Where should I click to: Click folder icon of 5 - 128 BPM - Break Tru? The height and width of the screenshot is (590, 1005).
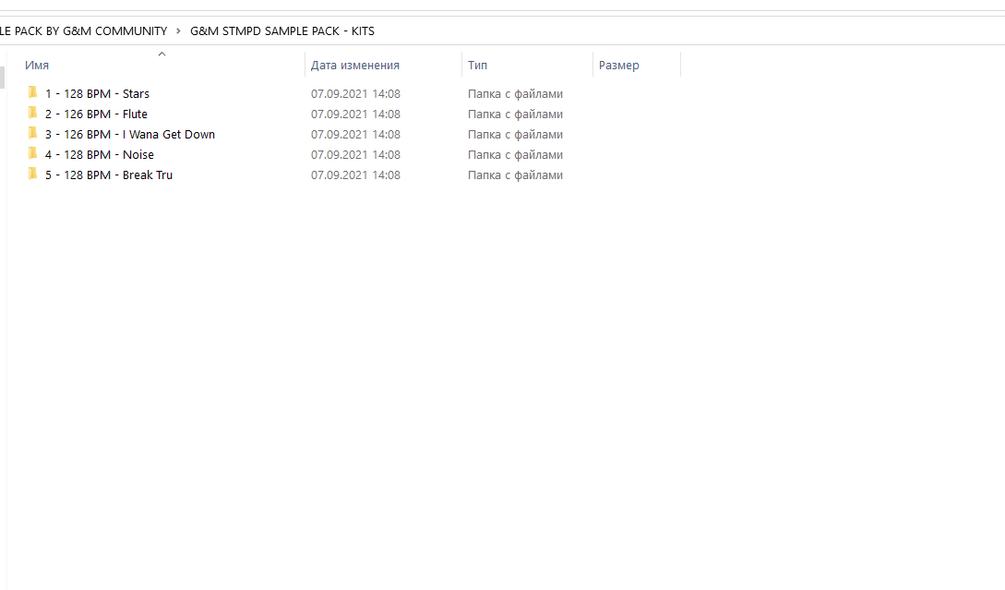tap(33, 174)
